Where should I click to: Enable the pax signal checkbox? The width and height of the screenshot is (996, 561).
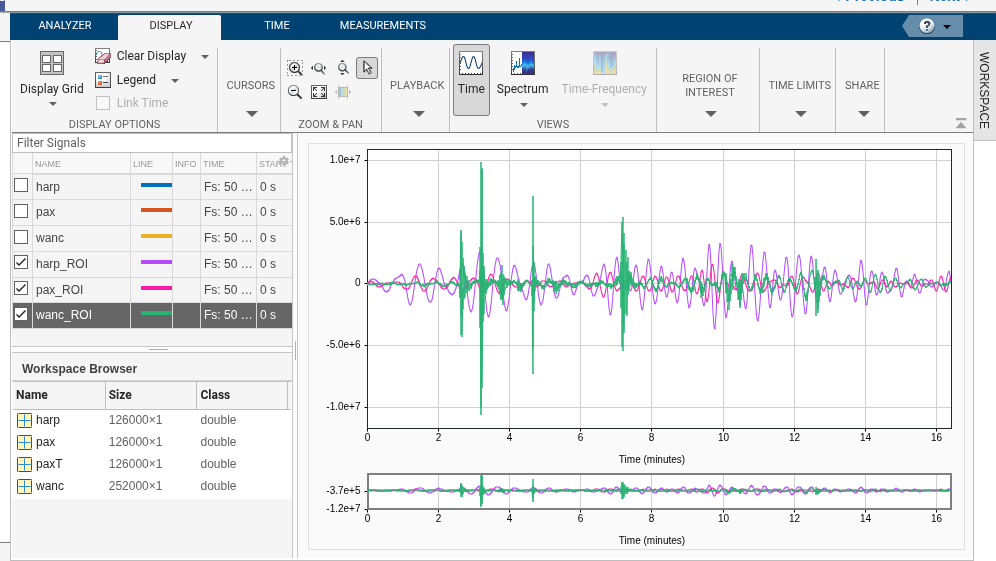tap(21, 211)
